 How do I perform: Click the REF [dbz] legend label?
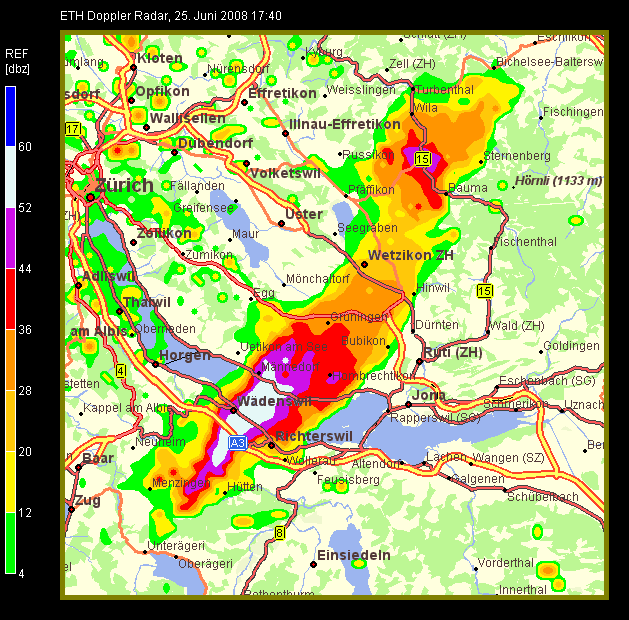(17, 61)
